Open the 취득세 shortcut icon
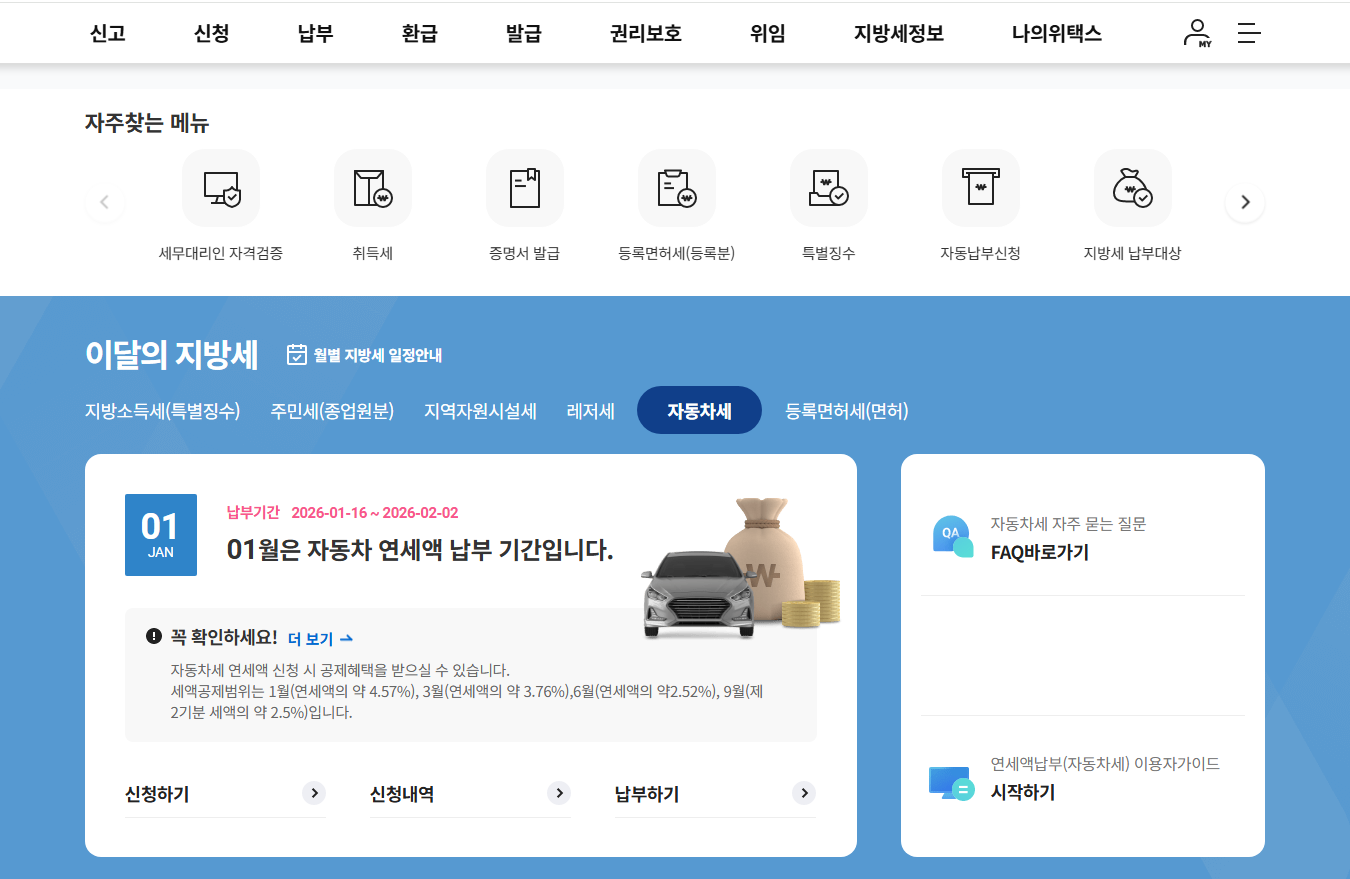This screenshot has height=879, width=1350. (x=373, y=188)
